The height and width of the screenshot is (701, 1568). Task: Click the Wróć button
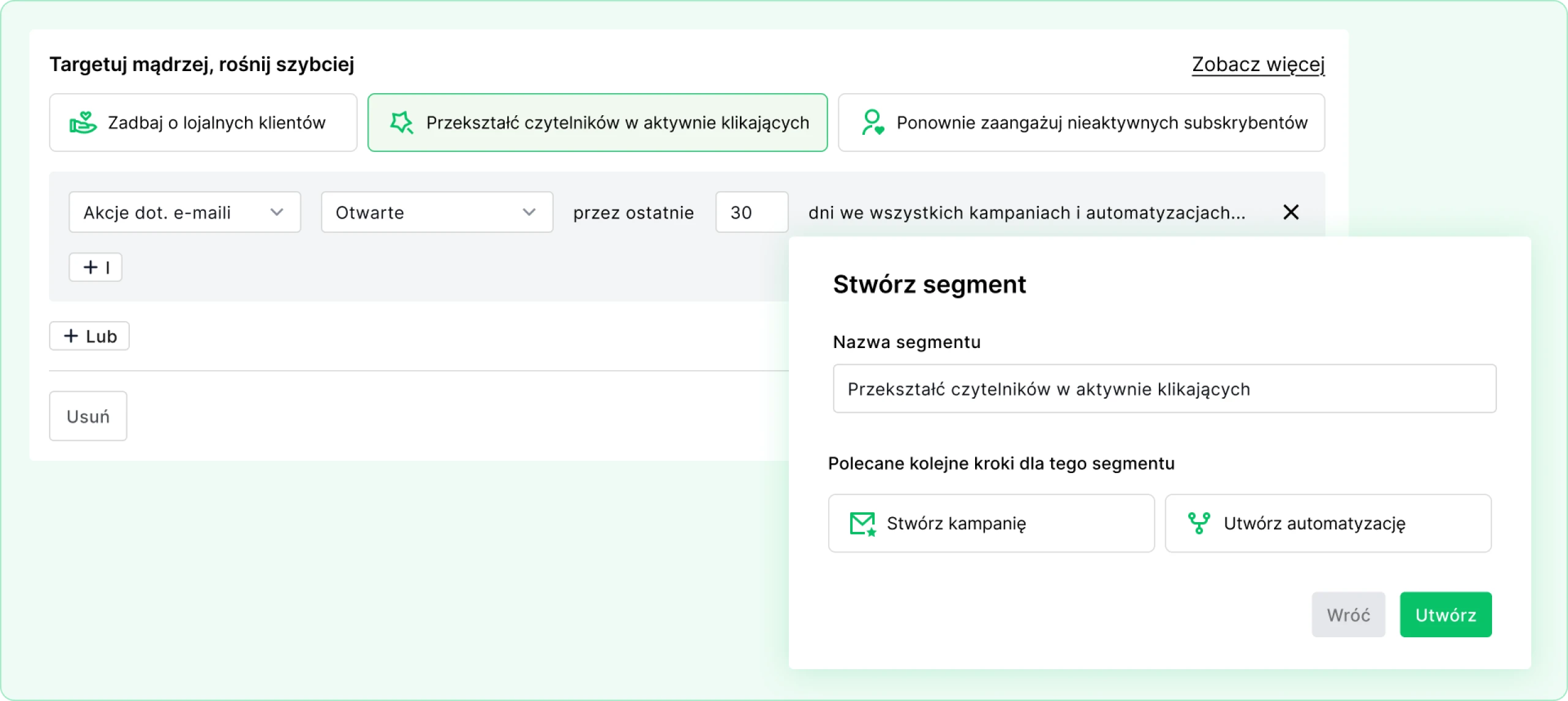click(1348, 615)
